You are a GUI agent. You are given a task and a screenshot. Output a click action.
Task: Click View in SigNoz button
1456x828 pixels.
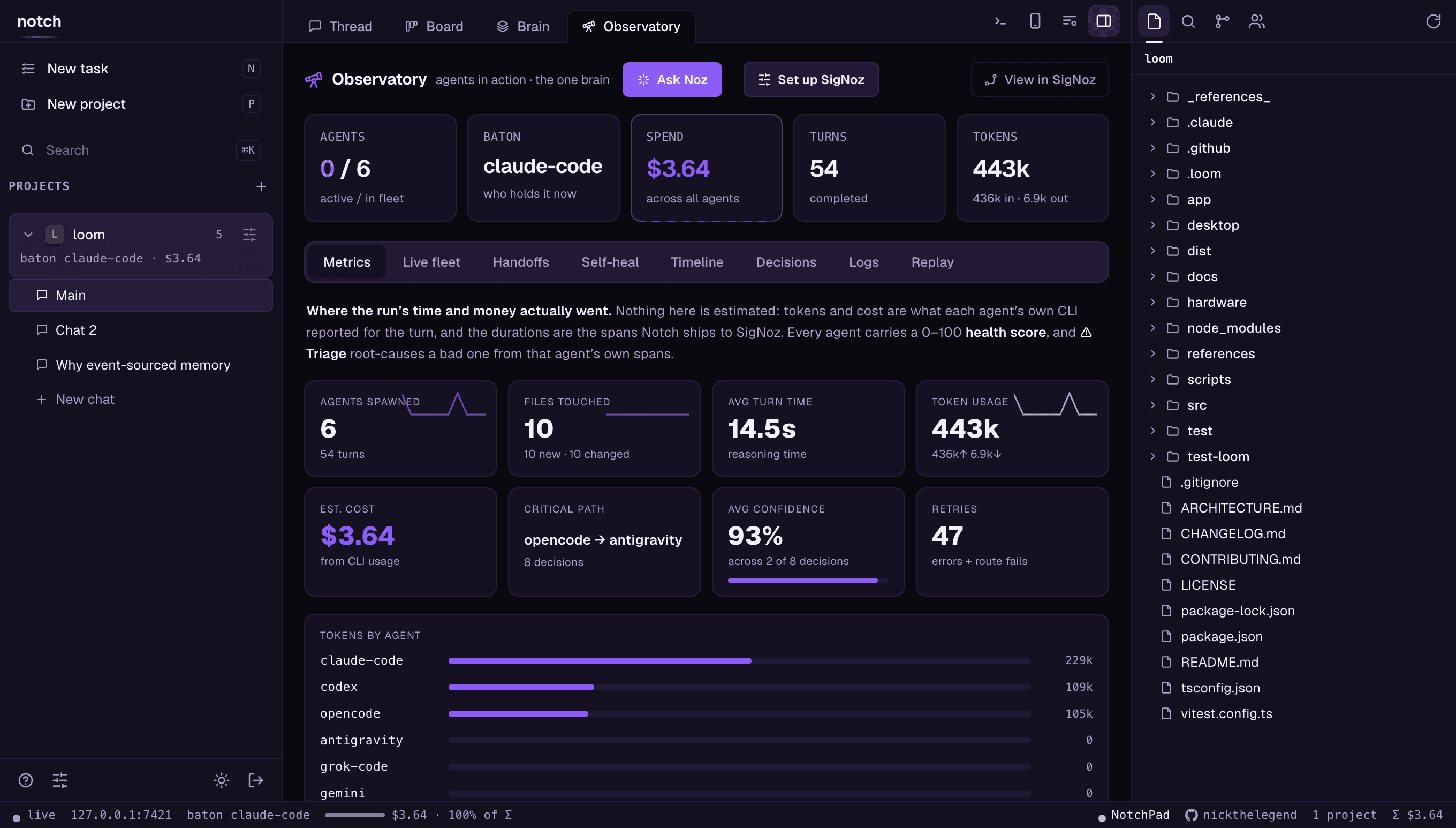click(x=1040, y=80)
